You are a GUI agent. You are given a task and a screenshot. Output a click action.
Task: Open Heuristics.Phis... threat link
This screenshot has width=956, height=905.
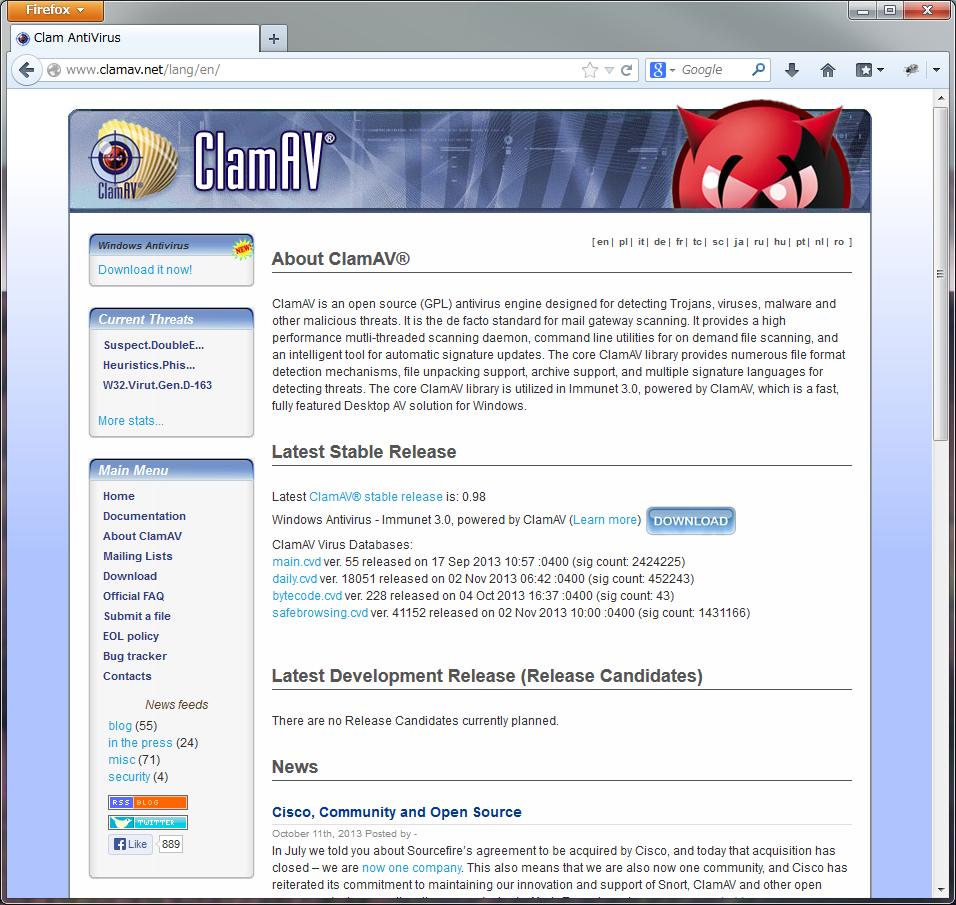pos(149,366)
